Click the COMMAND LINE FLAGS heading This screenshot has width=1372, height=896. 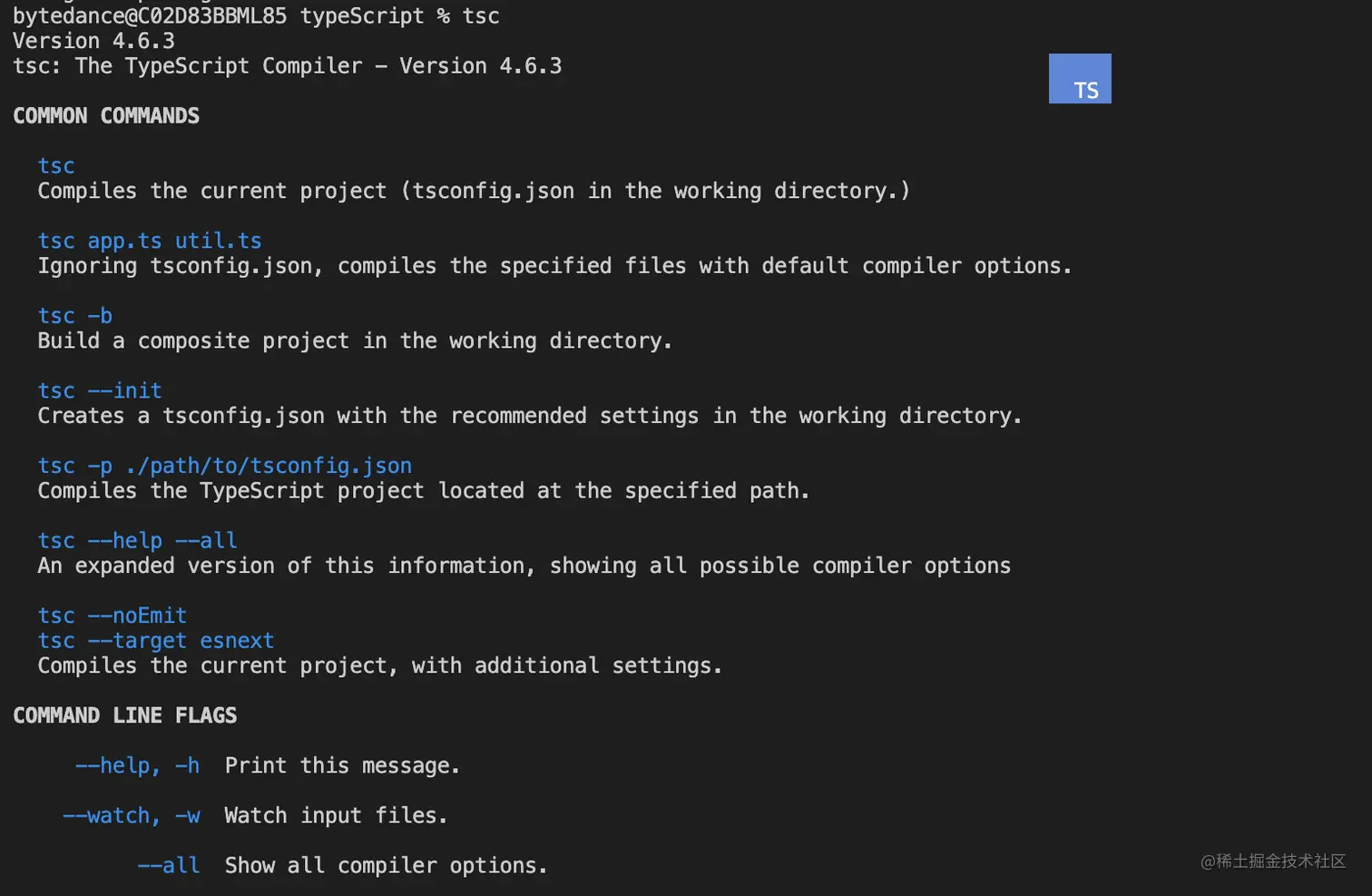pyautogui.click(x=125, y=715)
